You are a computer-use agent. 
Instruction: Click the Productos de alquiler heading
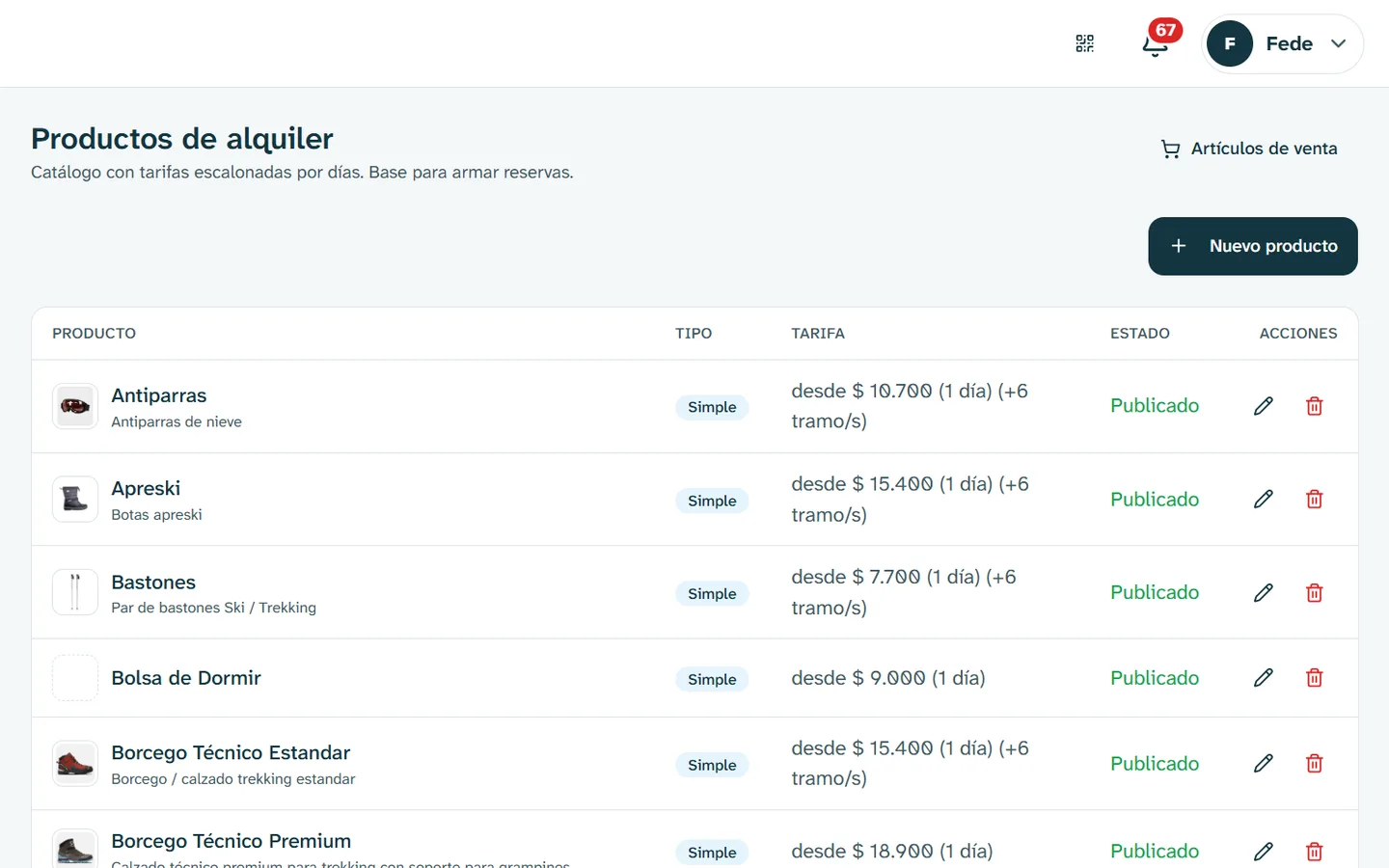click(182, 139)
